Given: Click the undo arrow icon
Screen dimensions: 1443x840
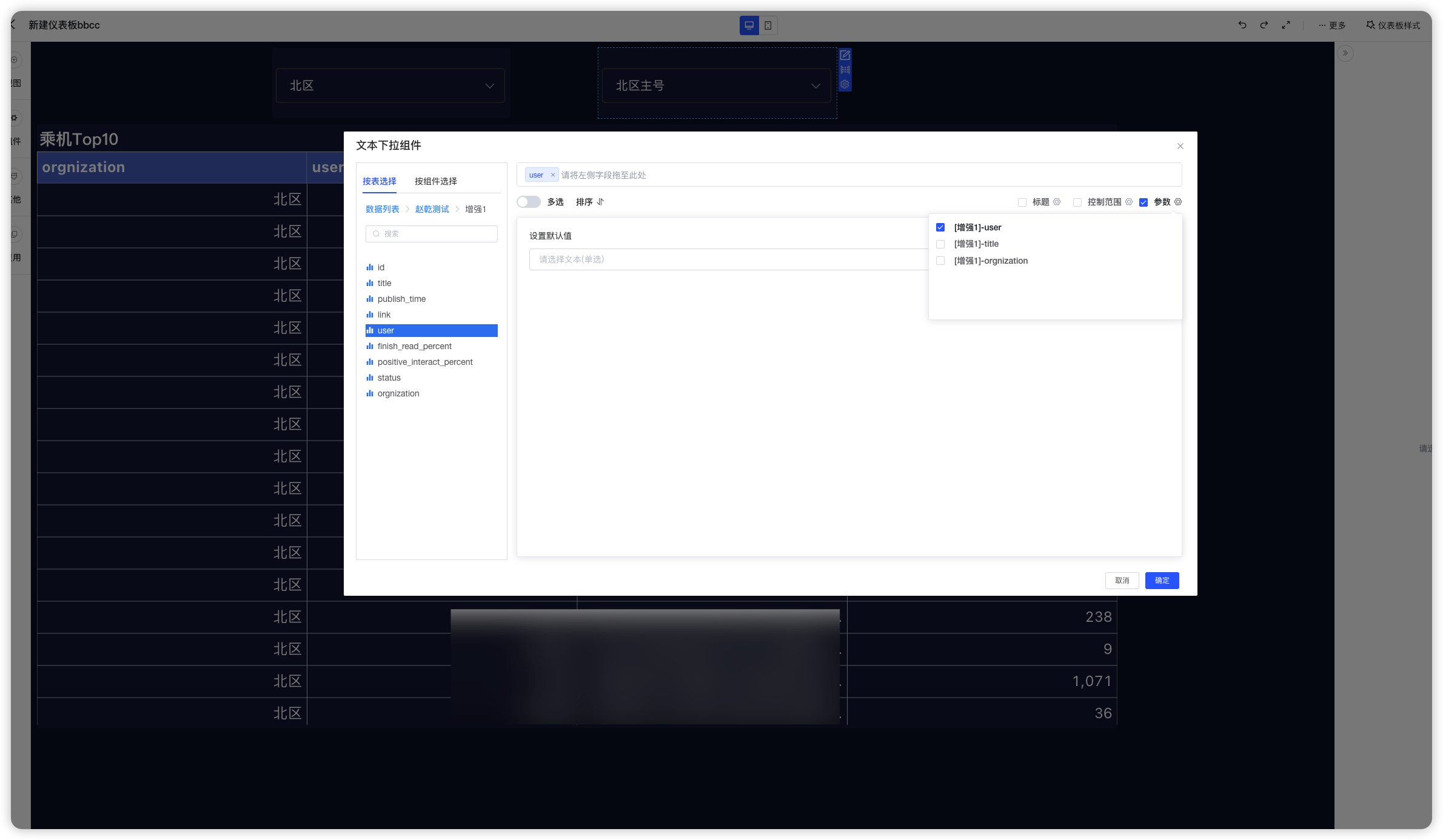Looking at the screenshot, I should click(x=1242, y=25).
